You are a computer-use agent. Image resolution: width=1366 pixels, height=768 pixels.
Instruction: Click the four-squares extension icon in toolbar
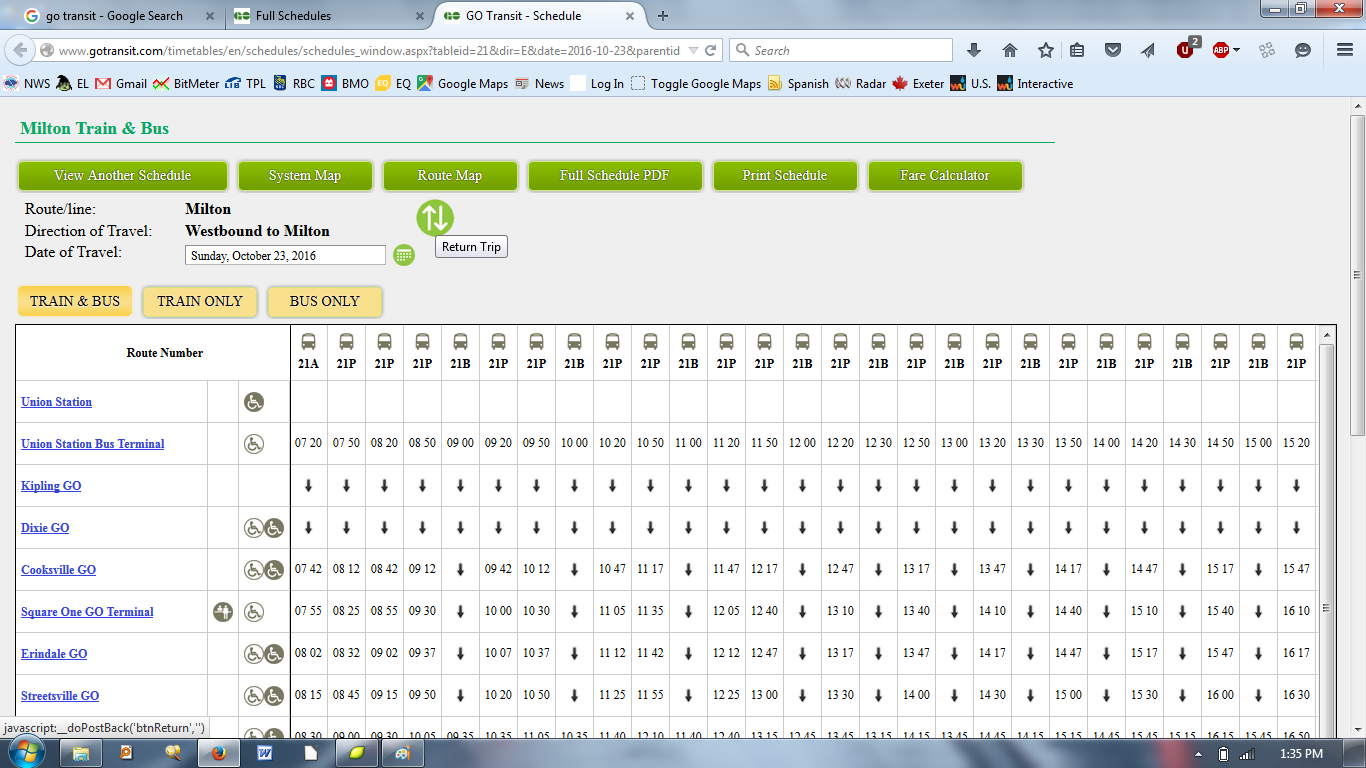1266,50
